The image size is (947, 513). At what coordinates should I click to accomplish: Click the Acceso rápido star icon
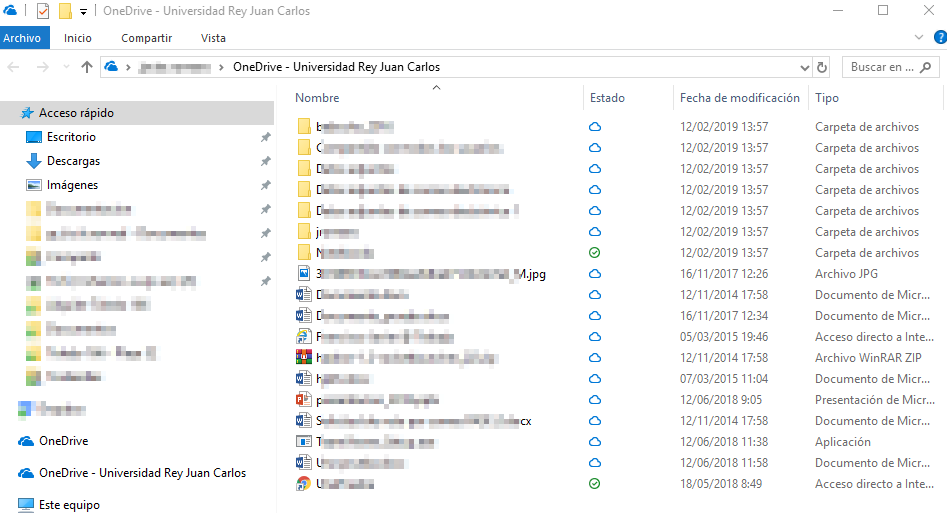pyautogui.click(x=27, y=113)
